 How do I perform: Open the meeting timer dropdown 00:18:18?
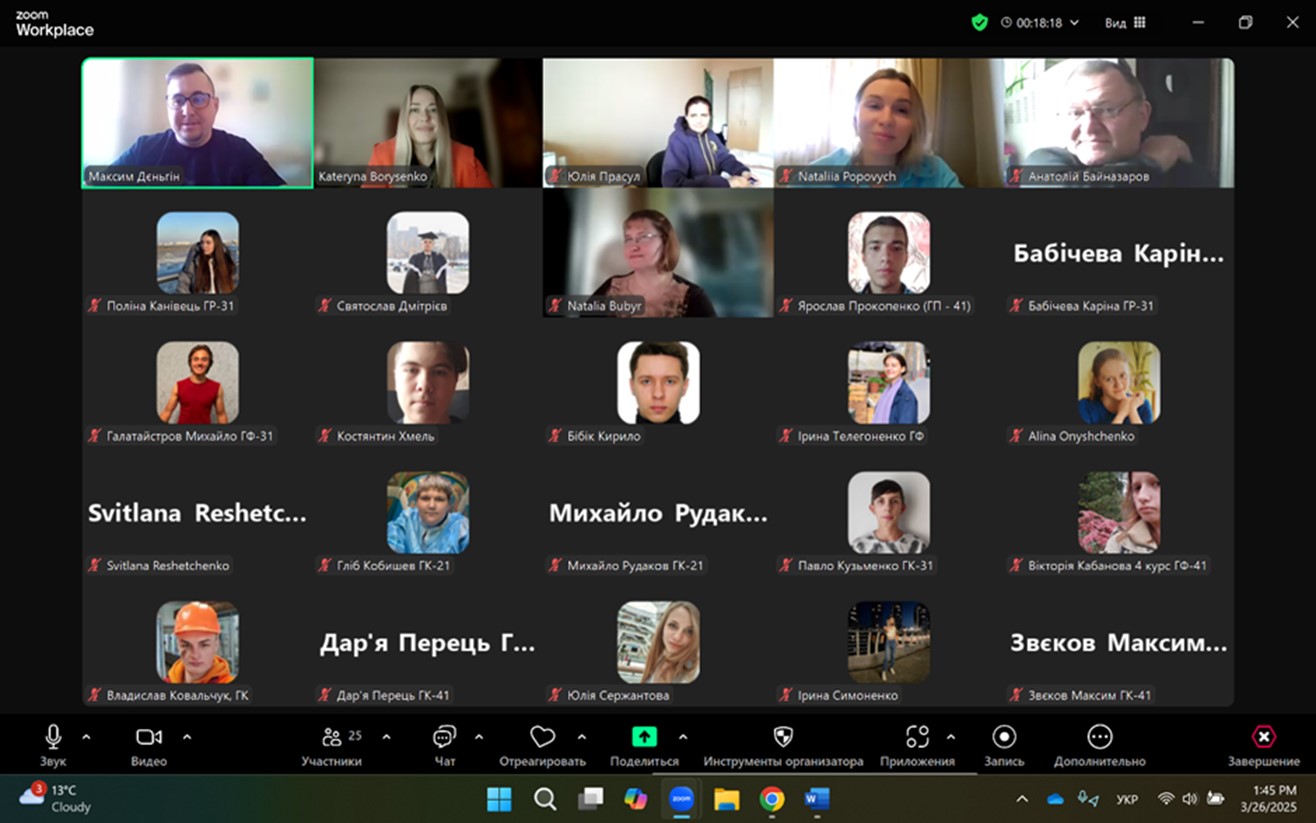[x=1040, y=22]
